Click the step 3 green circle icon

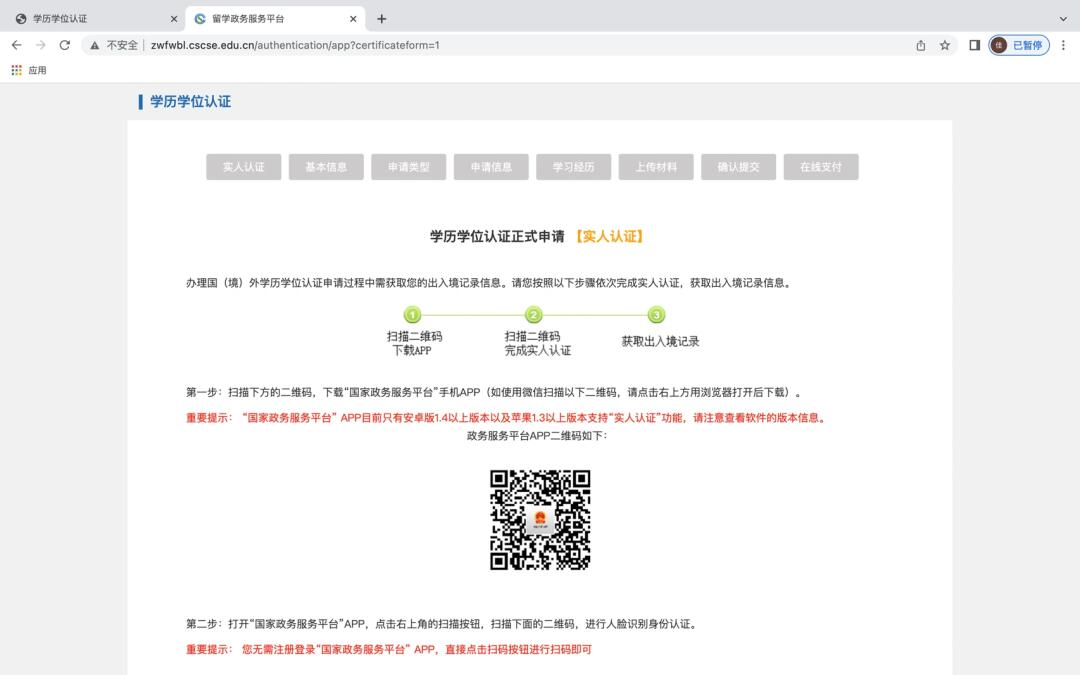pyautogui.click(x=656, y=315)
